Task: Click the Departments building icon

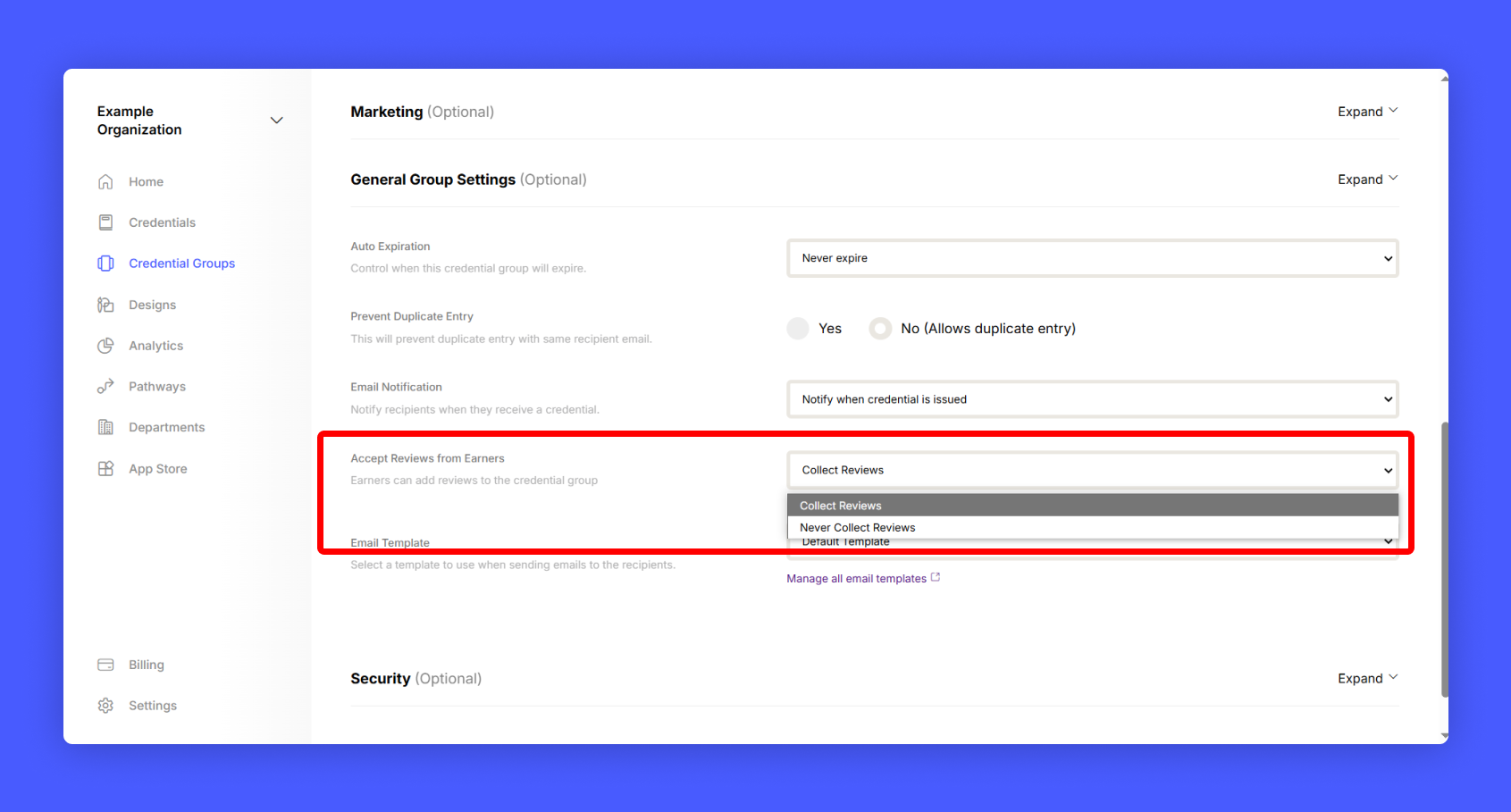Action: point(105,427)
